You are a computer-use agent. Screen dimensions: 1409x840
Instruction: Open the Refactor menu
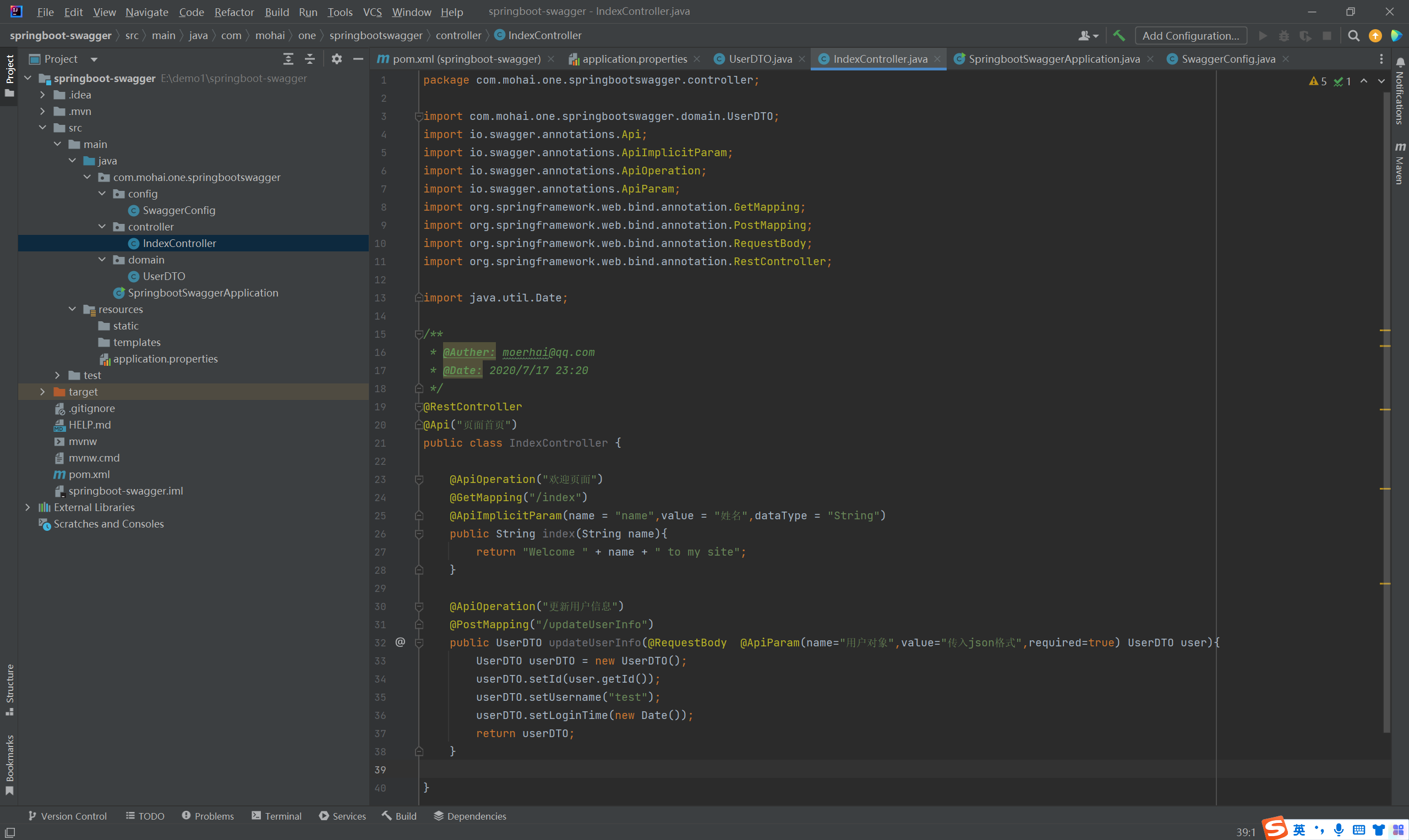click(234, 12)
